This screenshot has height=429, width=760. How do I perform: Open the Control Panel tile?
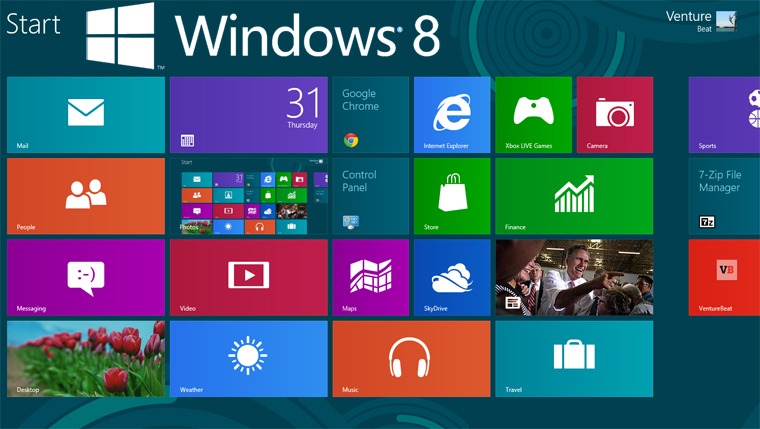coord(370,196)
